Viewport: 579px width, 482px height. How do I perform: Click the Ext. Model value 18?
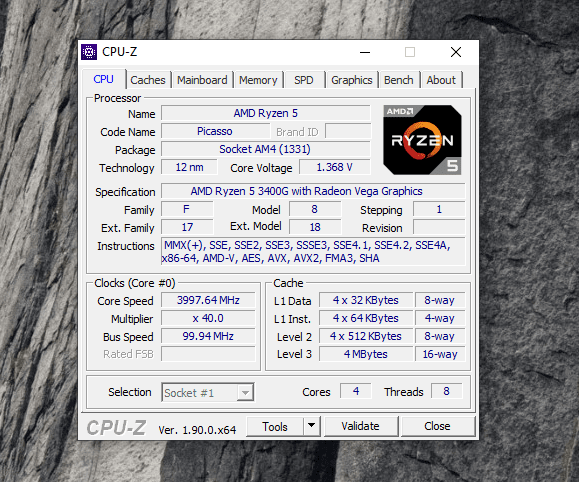pyautogui.click(x=315, y=227)
